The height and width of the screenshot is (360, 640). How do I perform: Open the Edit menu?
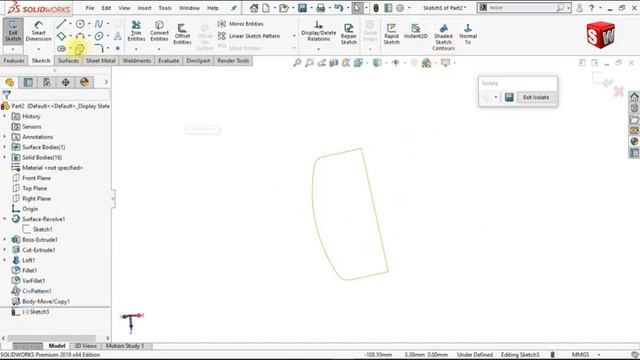point(106,8)
